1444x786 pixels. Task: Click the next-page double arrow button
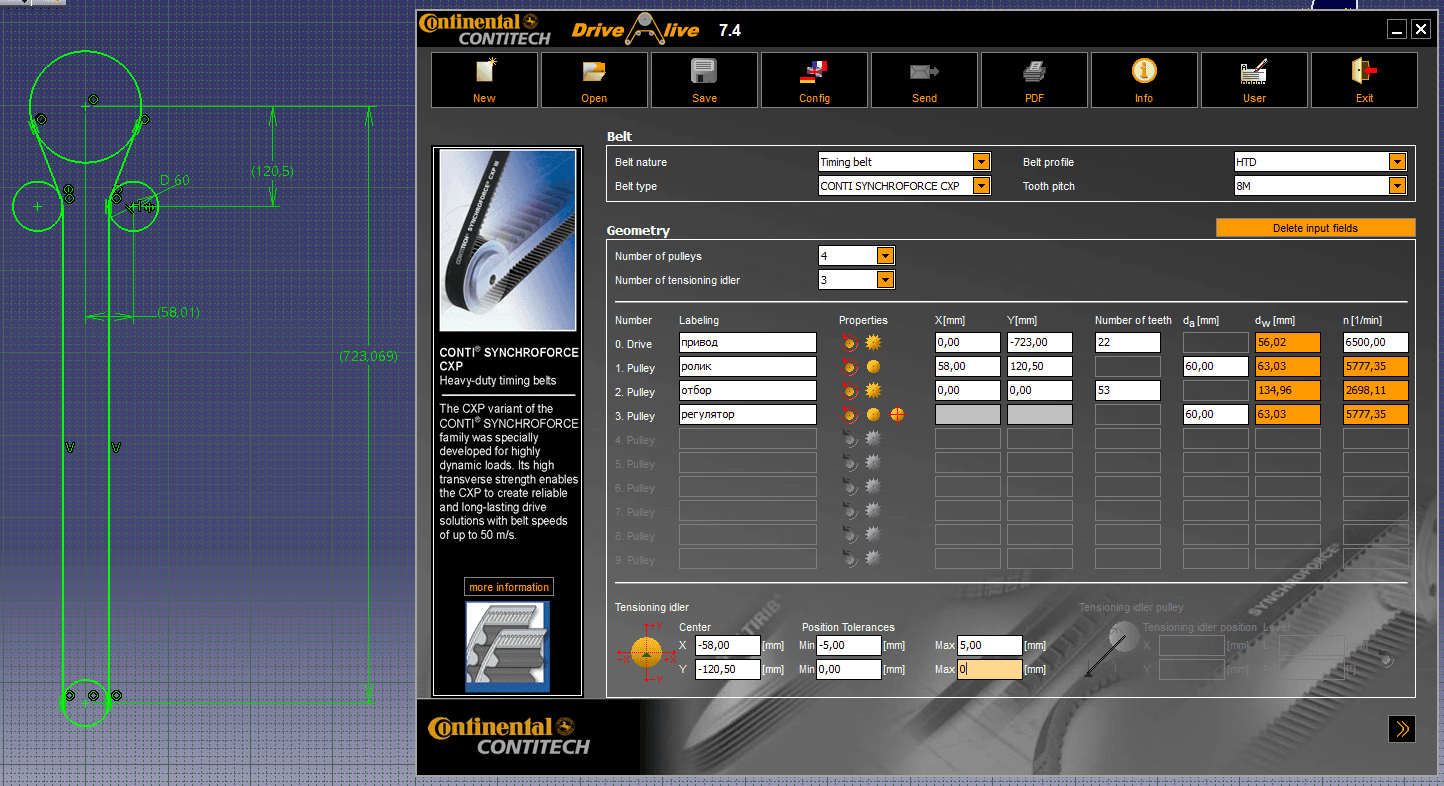(x=1401, y=729)
